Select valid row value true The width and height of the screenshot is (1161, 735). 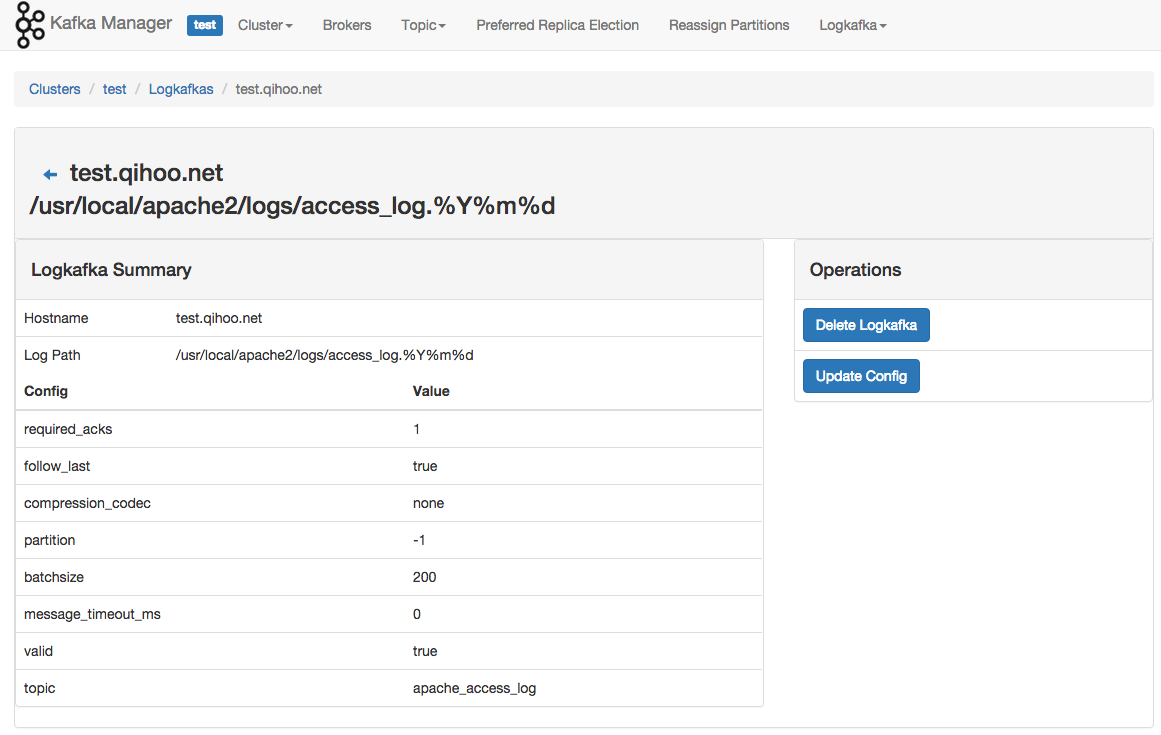coord(425,651)
